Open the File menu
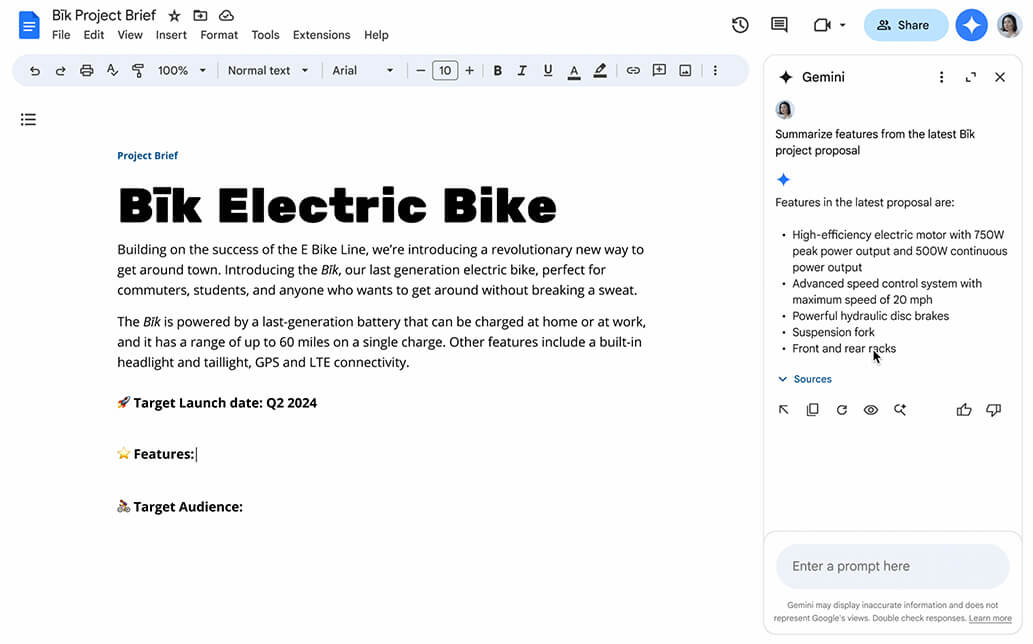The image size is (1033, 644). (x=61, y=35)
